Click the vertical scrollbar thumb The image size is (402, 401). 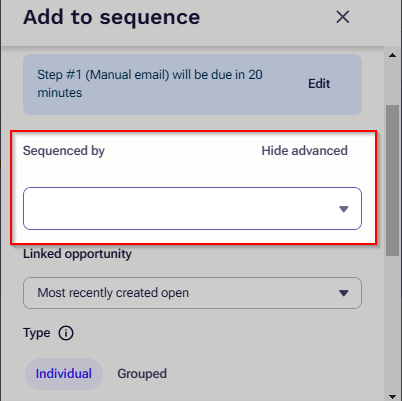(393, 180)
